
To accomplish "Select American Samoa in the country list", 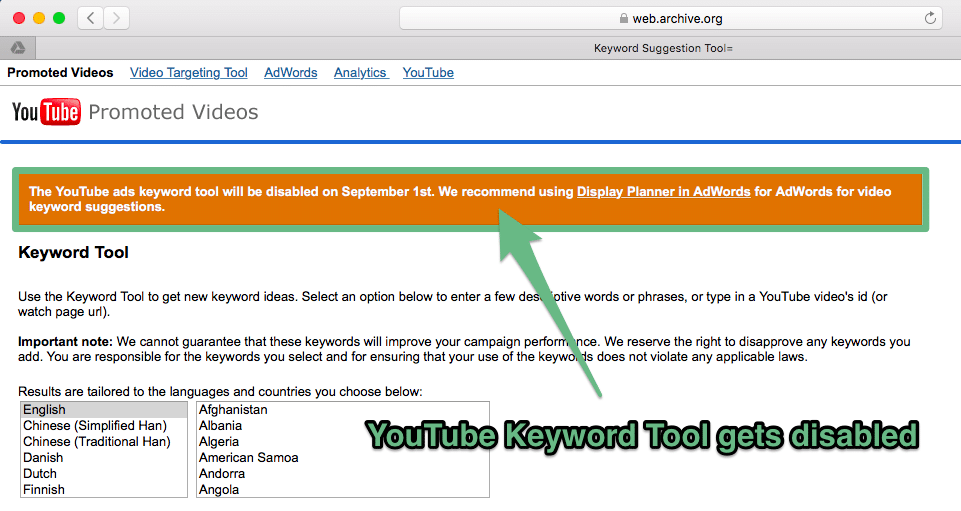I will [x=343, y=457].
